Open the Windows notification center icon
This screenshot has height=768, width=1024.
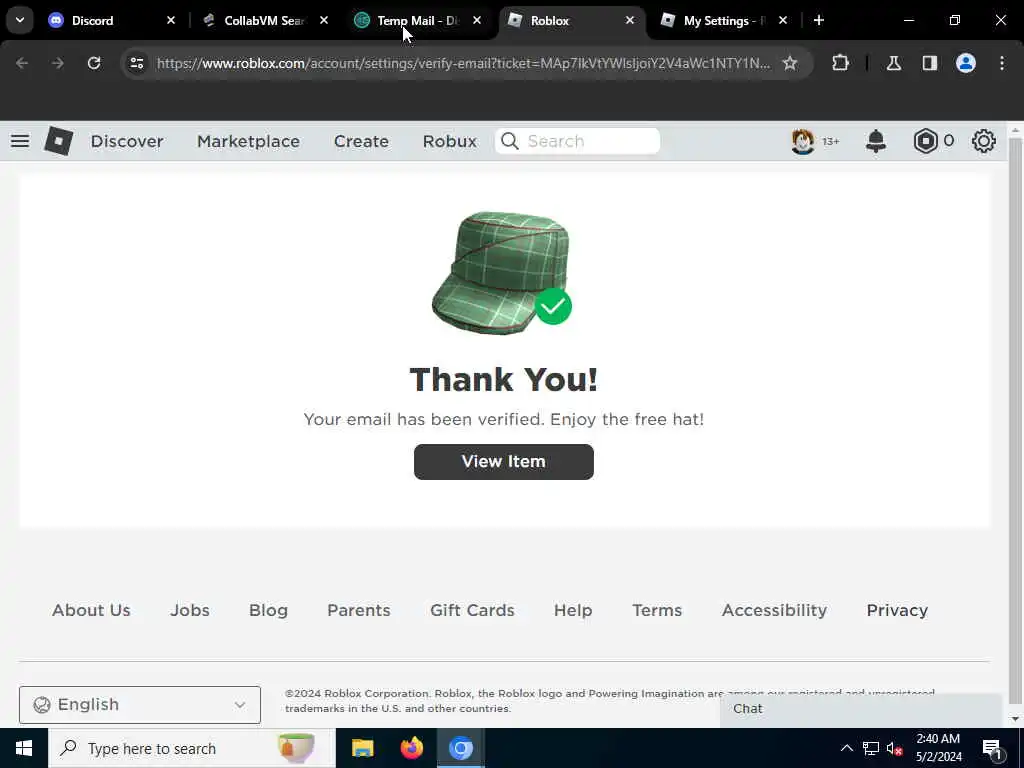point(993,748)
